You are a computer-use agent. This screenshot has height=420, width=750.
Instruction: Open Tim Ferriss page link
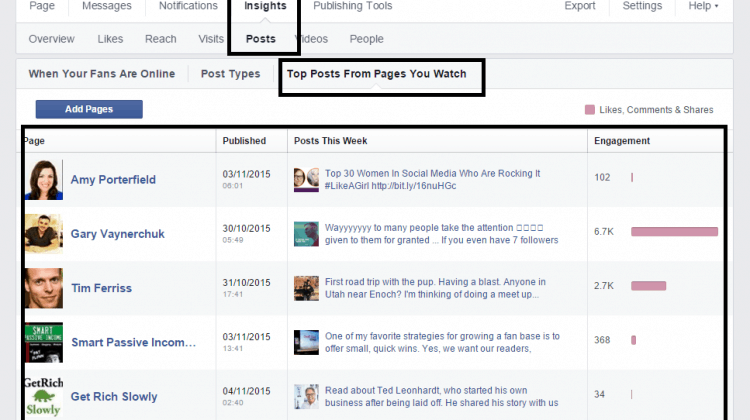(101, 288)
